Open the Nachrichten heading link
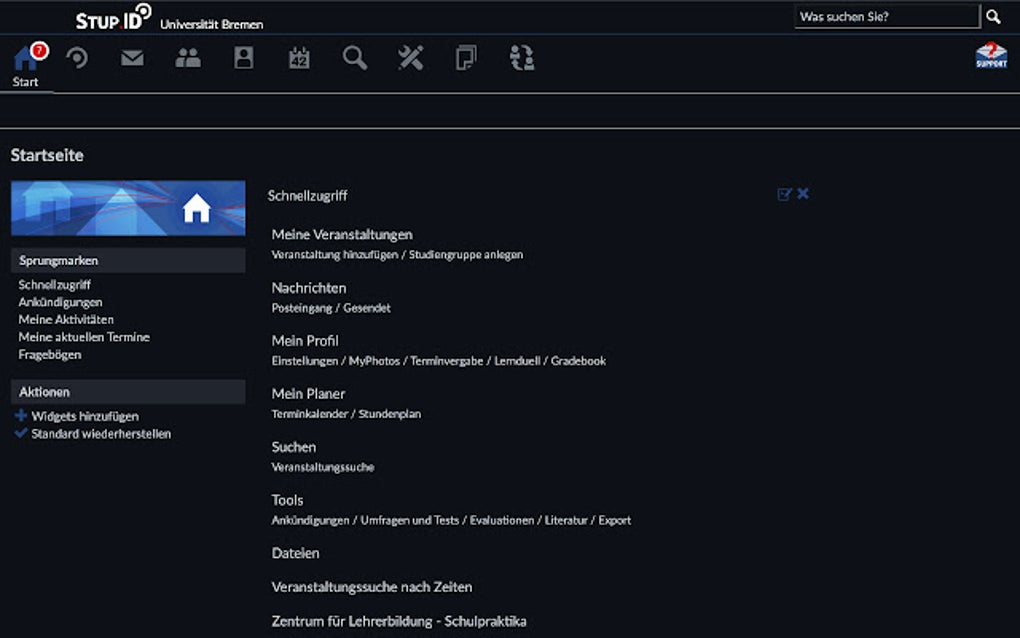The height and width of the screenshot is (638, 1020). click(x=309, y=288)
